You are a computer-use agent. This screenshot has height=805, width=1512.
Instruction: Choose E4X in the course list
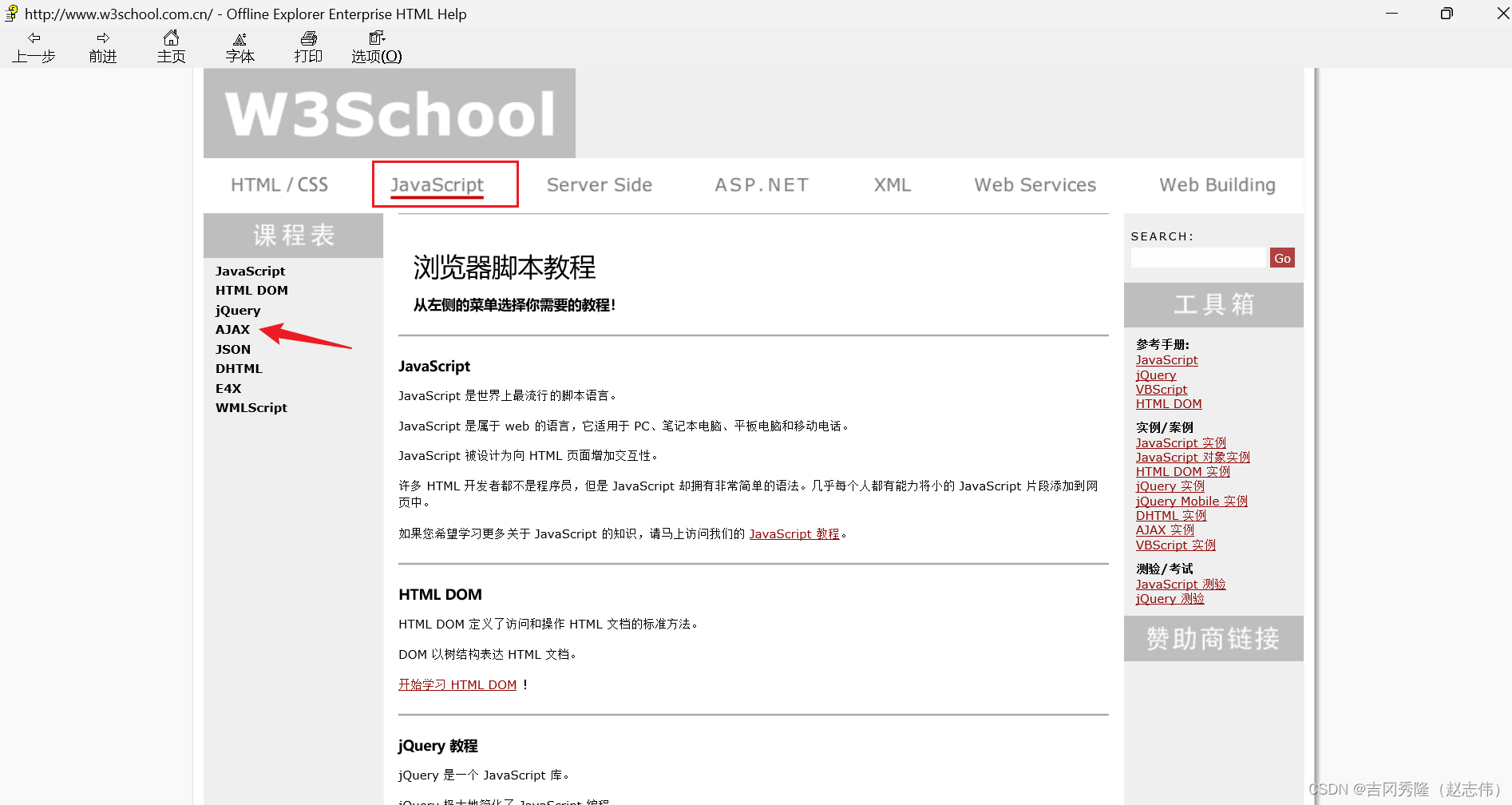click(228, 389)
